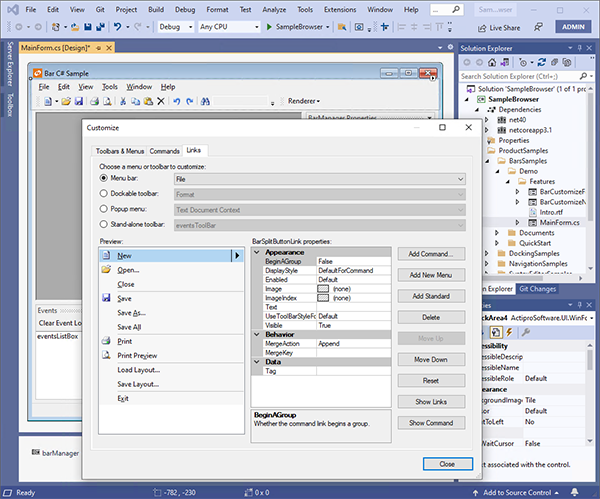This screenshot has width=600, height=499.
Task: Collapse the Appearance property category
Action: (x=257, y=253)
